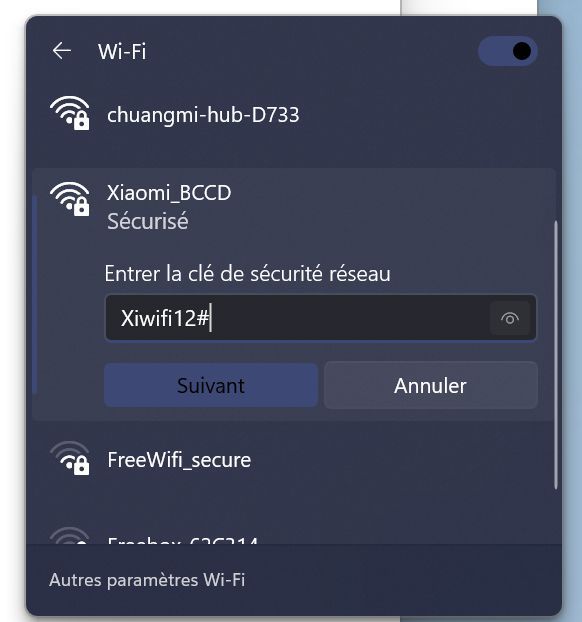This screenshot has height=622, width=582.
Task: Select the chuangmi-hub-D733 network
Action: tap(294, 115)
